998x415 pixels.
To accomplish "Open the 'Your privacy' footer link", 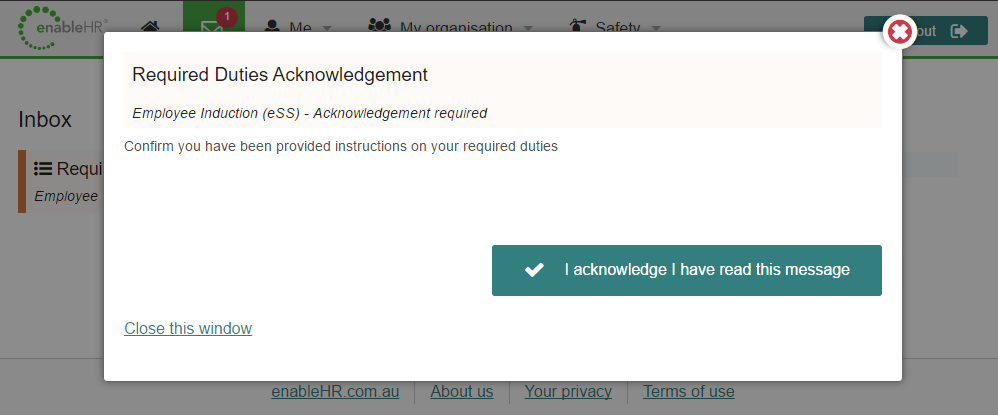I will (x=568, y=391).
